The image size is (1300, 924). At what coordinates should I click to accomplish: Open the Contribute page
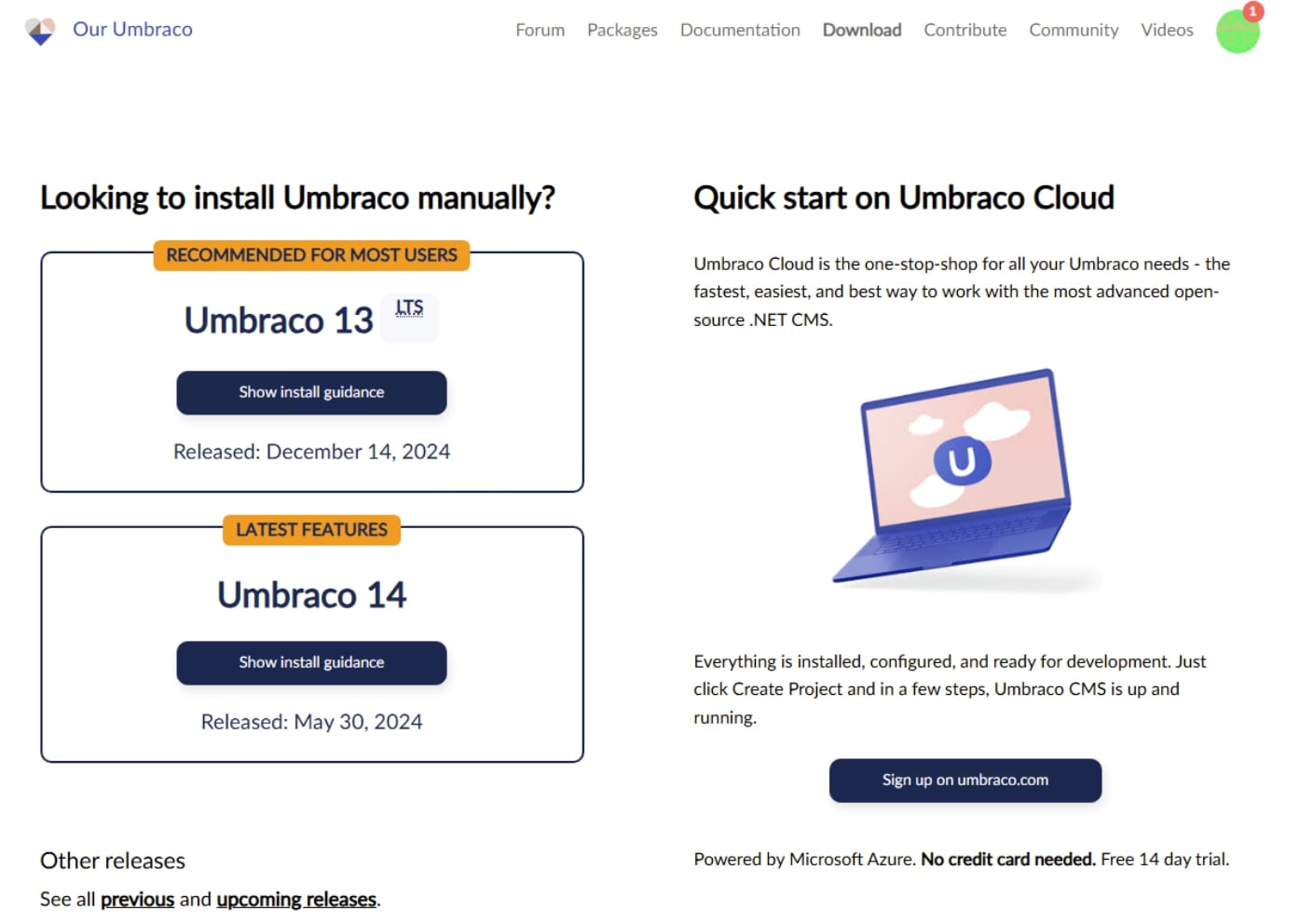click(x=965, y=30)
